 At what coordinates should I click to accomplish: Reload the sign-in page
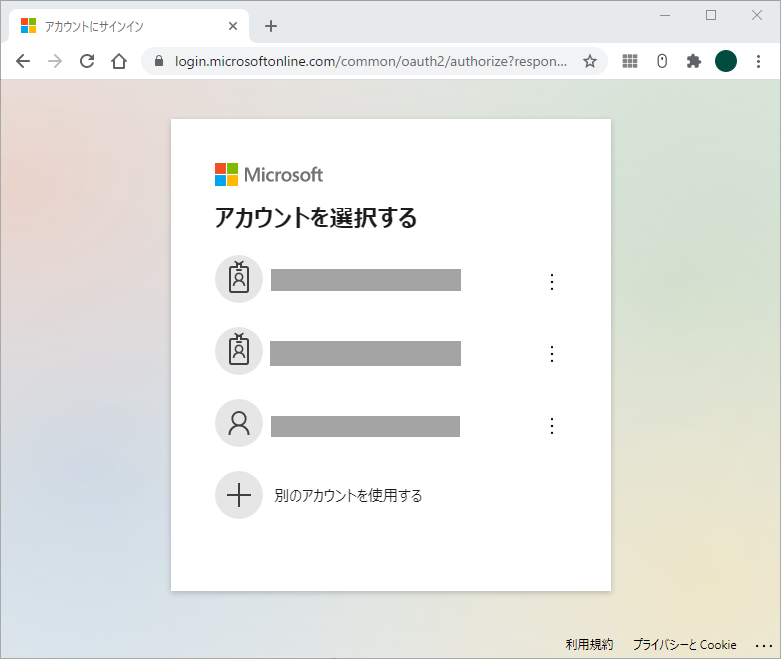tap(87, 61)
